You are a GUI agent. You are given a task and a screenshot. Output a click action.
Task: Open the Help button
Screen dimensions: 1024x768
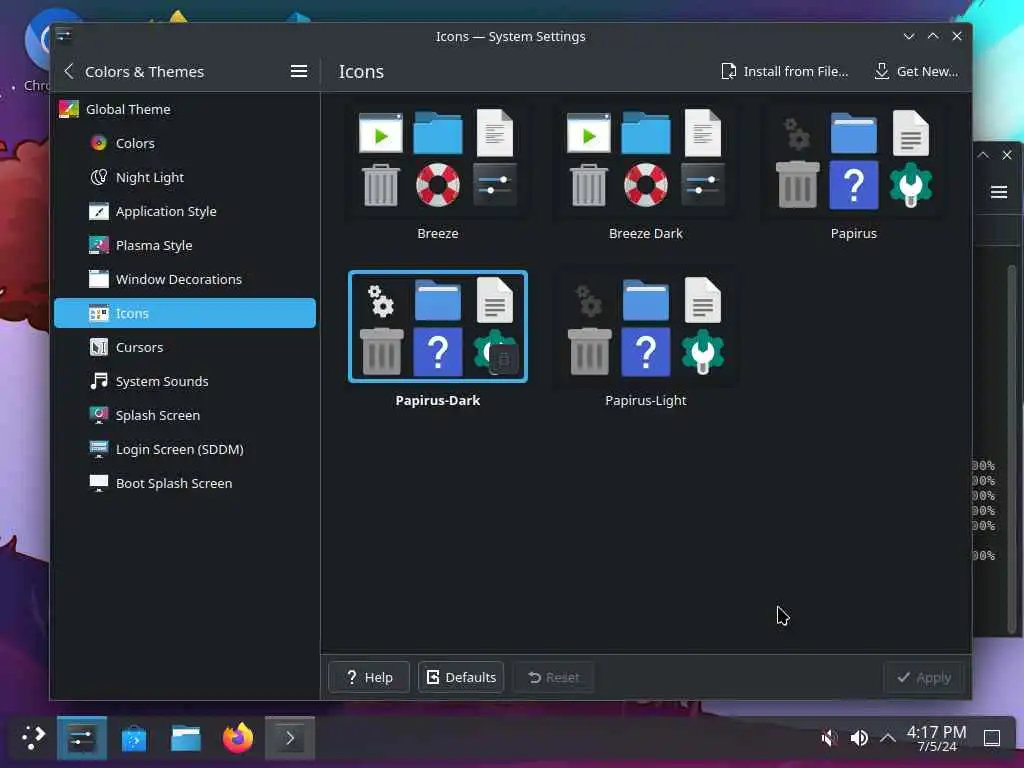click(369, 677)
